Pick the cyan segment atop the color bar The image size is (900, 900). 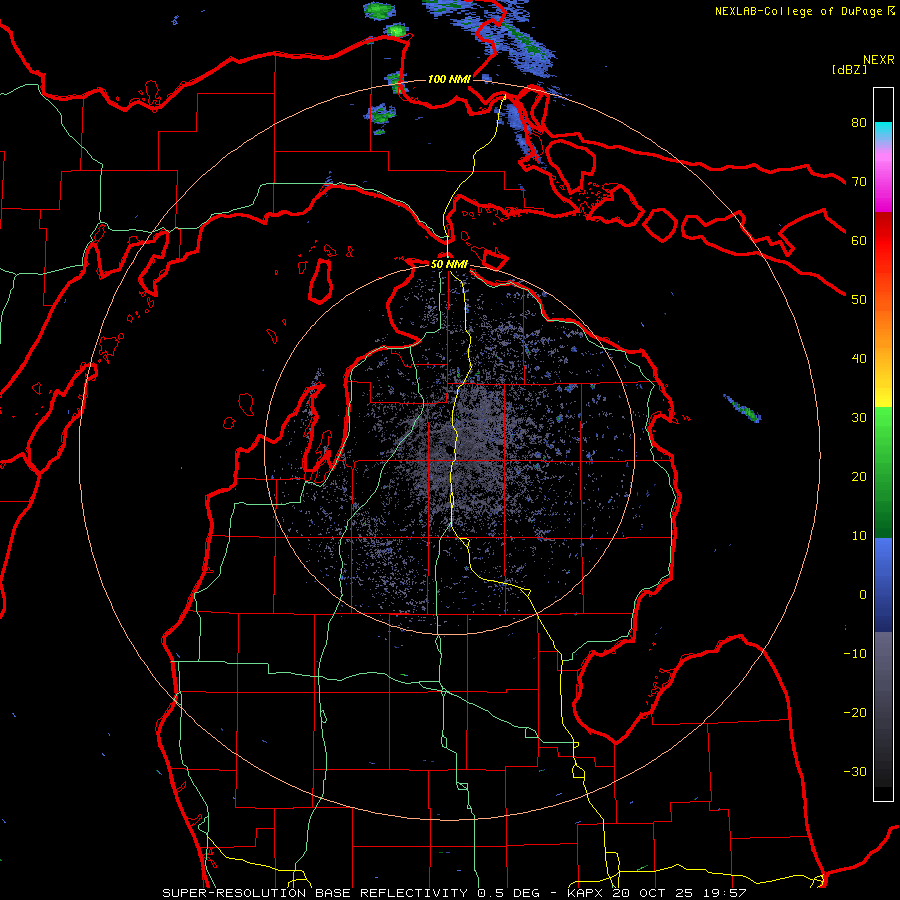[x=883, y=131]
